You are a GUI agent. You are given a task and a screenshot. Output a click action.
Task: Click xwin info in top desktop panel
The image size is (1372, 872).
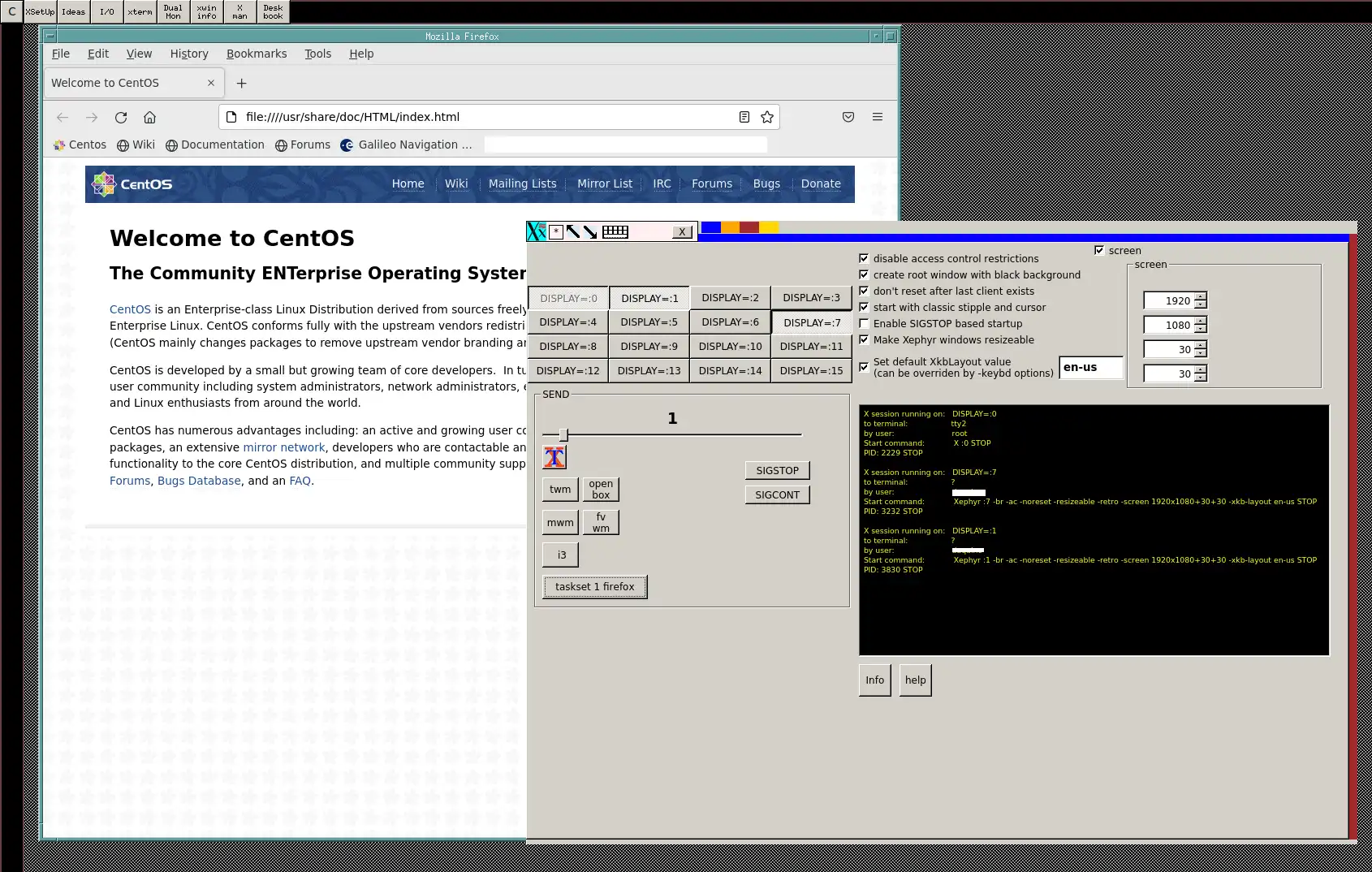click(206, 11)
